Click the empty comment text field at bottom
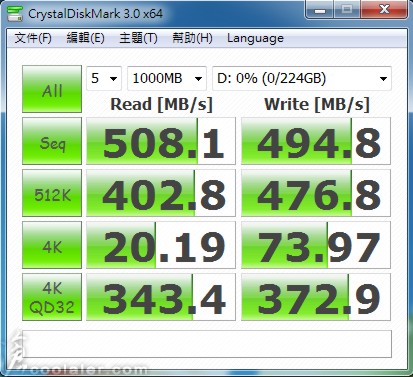This screenshot has height=377, width=413. (207, 344)
